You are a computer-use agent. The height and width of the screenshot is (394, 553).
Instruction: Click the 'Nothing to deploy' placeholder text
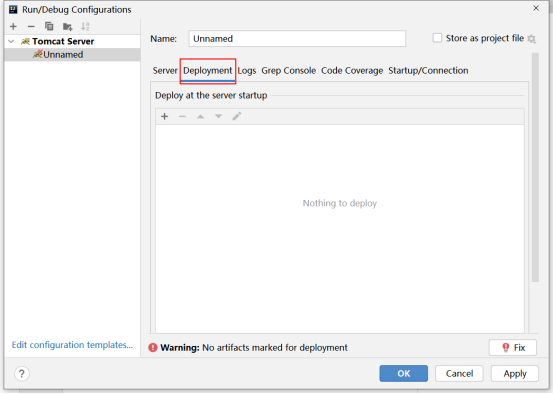(340, 203)
